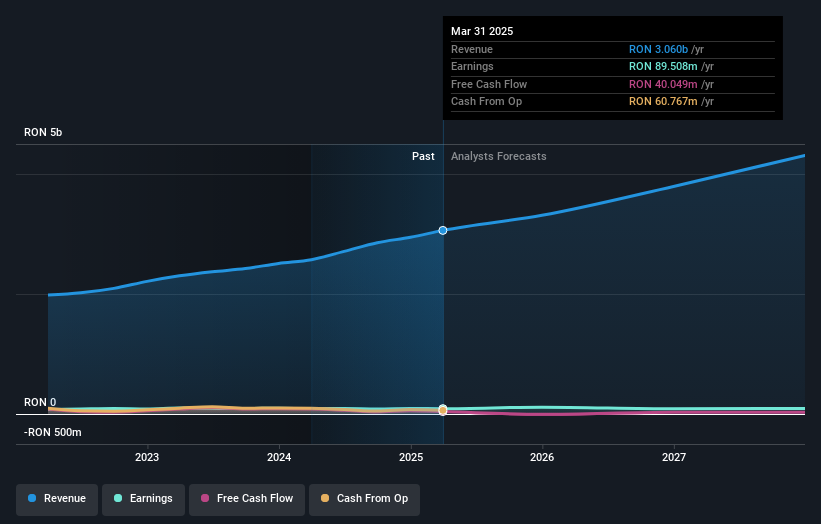Click the Cash From Op marker near RON 0

pyautogui.click(x=443, y=411)
